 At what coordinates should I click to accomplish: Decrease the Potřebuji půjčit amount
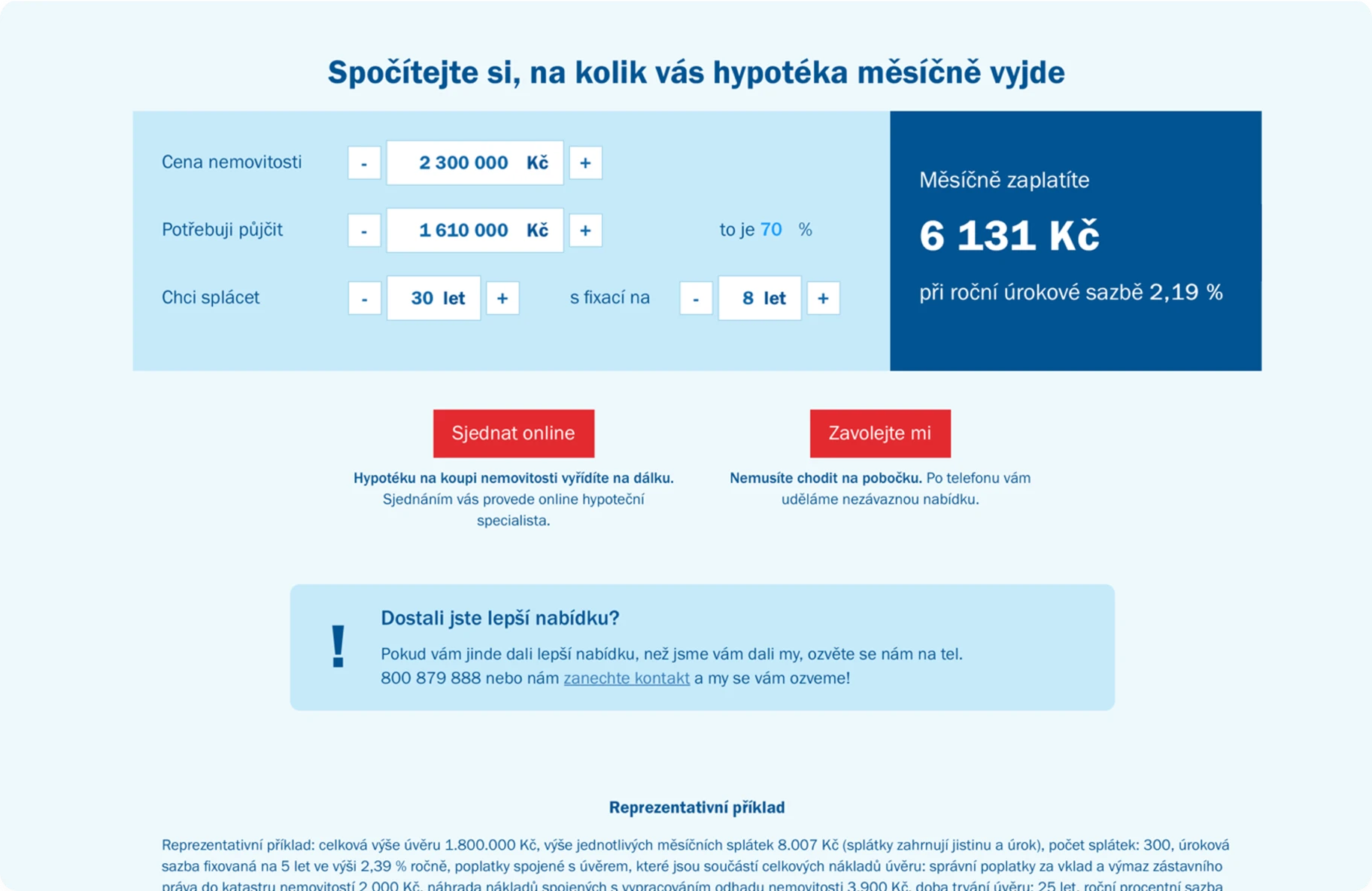point(364,230)
